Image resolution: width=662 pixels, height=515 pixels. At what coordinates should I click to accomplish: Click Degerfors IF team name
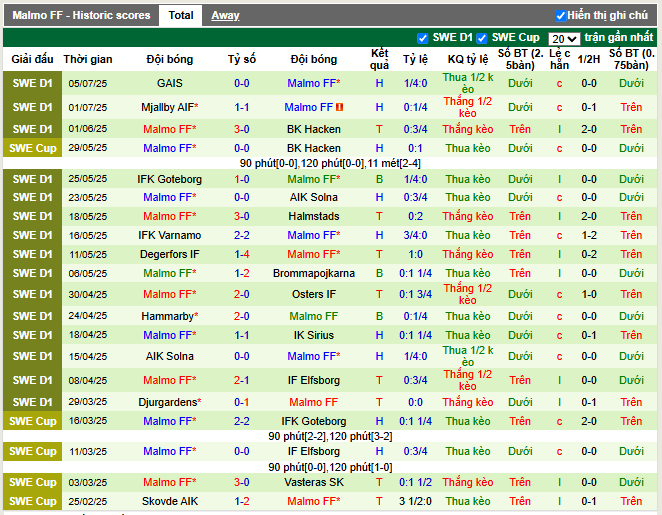[x=170, y=254]
